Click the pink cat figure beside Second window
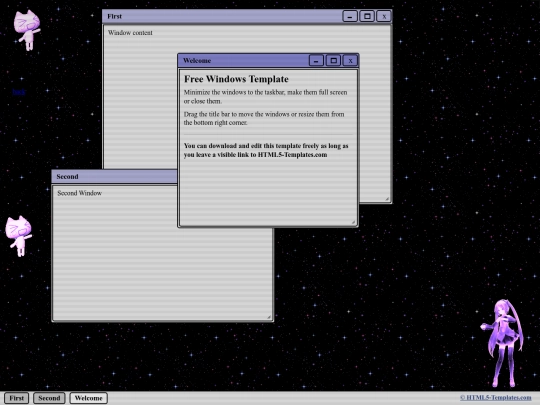Screen dimensions: 540x405 tap(19, 236)
